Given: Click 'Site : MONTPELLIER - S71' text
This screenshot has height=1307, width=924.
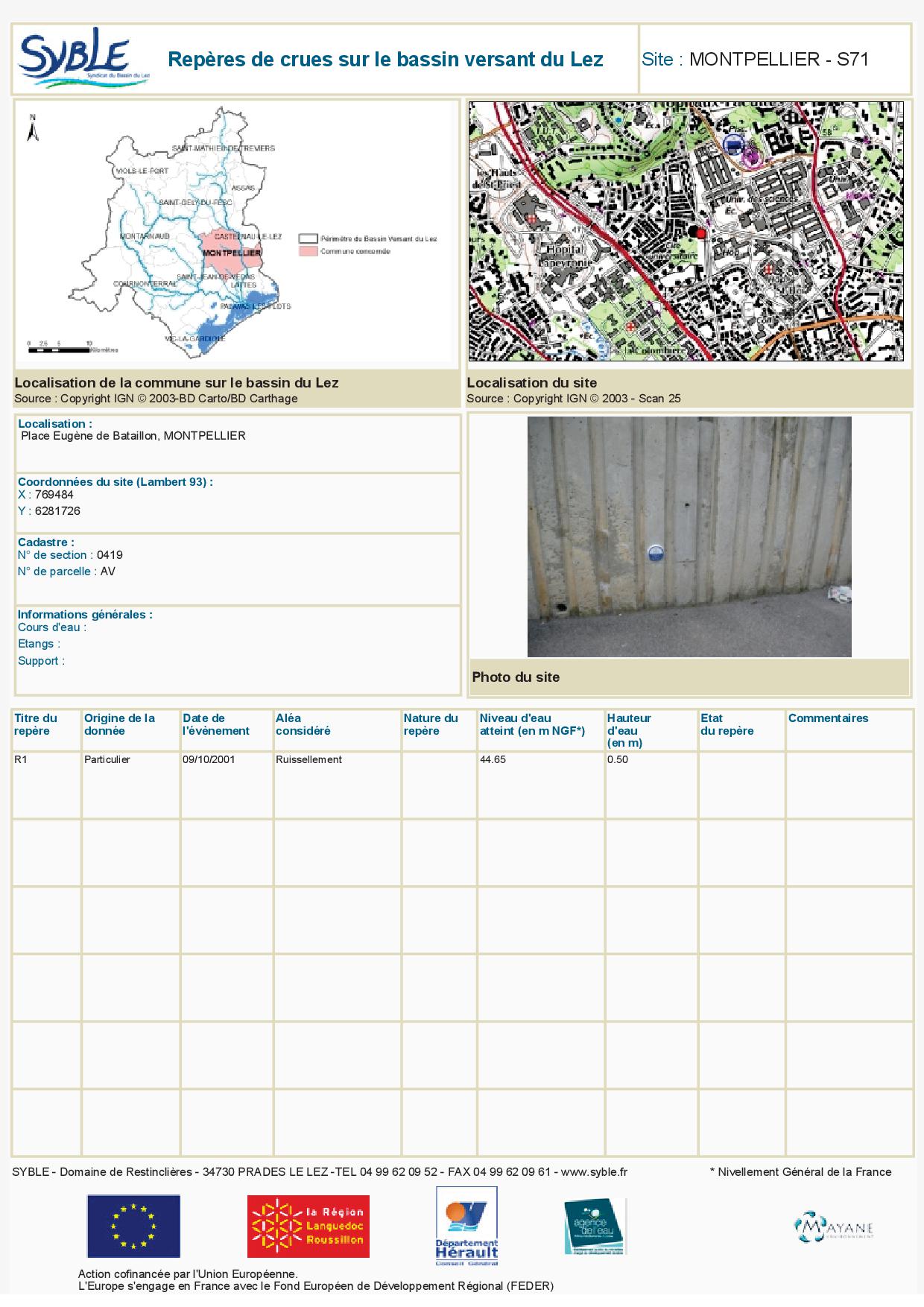Looking at the screenshot, I should tap(756, 60).
